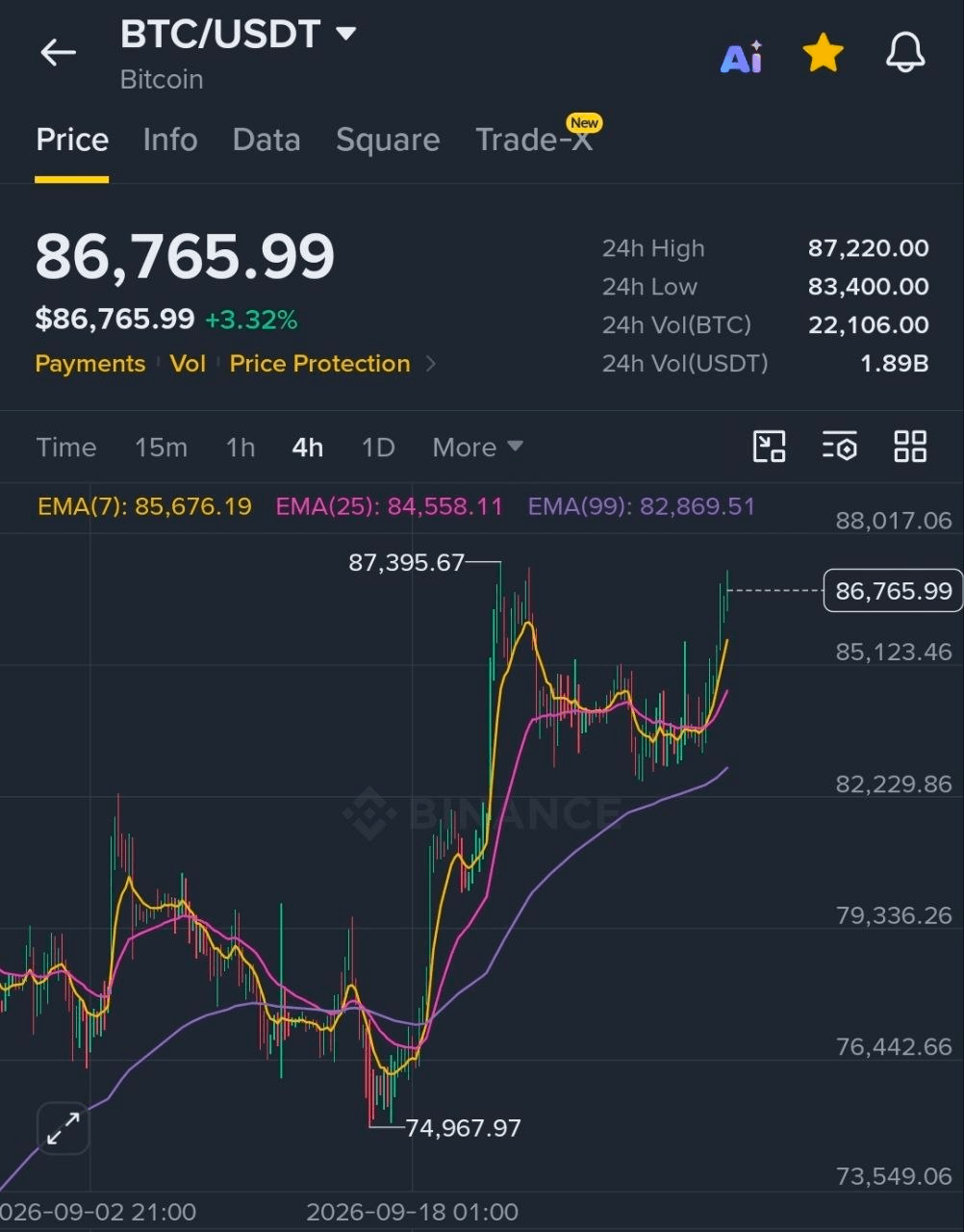Tap the 24h Vol(USDT) value 1.89B
The width and height of the screenshot is (964, 1232).
tap(896, 364)
